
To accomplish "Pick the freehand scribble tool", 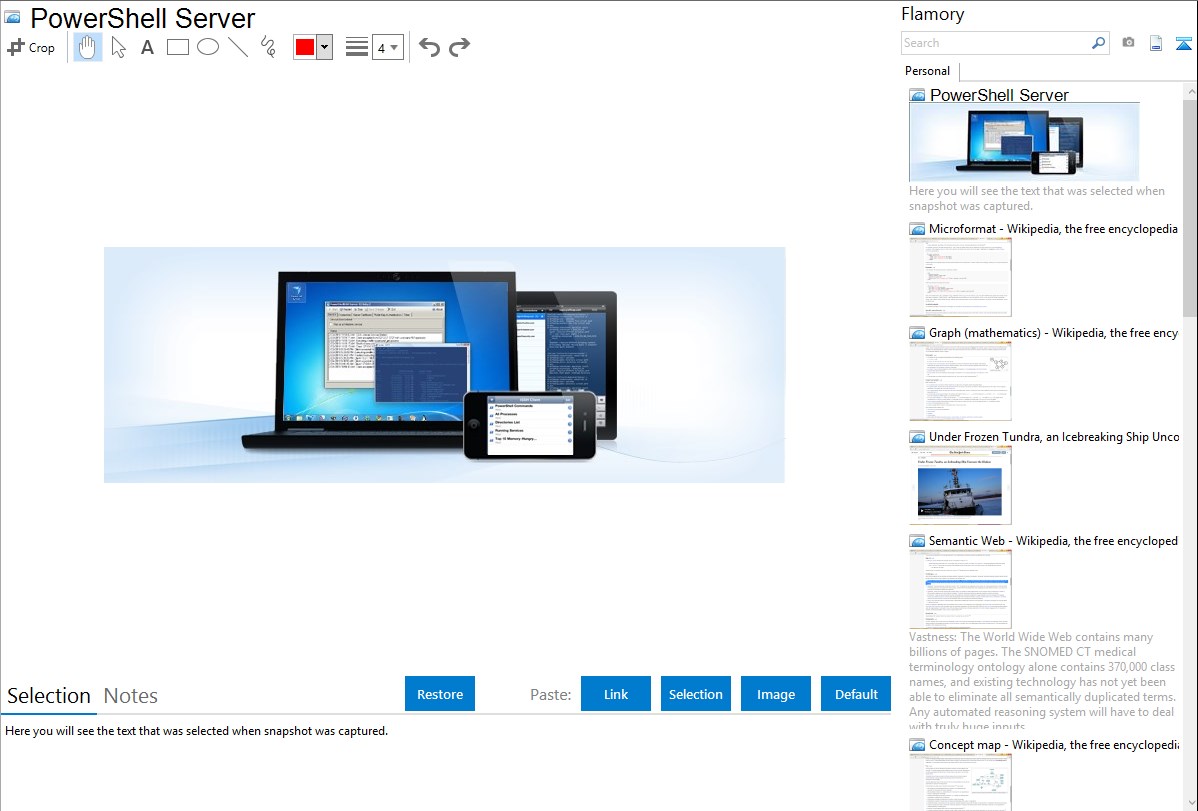I will (x=268, y=47).
